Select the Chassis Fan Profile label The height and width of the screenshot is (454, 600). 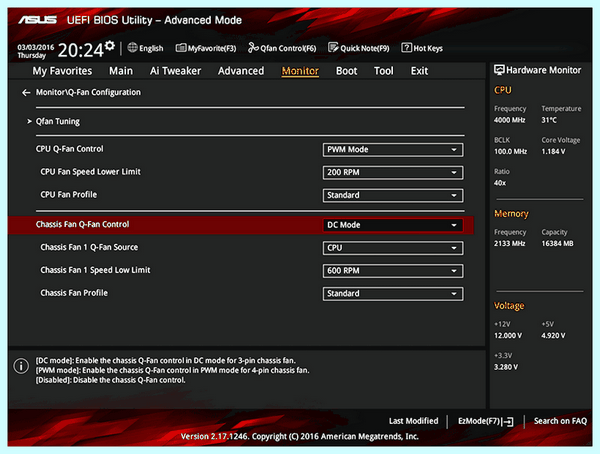74,293
